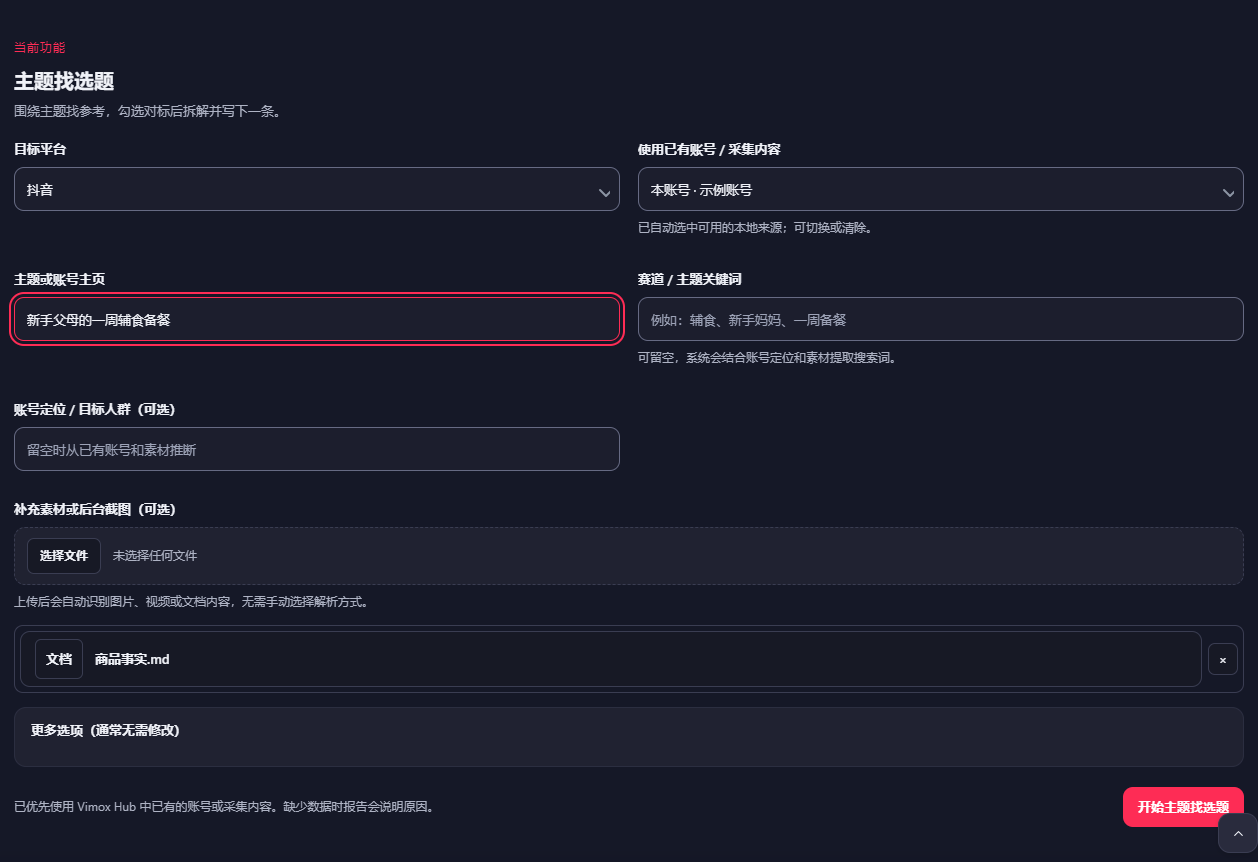Click the 使用已有账号 / 采集内容 label
Viewport: 1258px width, 862px height.
click(x=709, y=149)
